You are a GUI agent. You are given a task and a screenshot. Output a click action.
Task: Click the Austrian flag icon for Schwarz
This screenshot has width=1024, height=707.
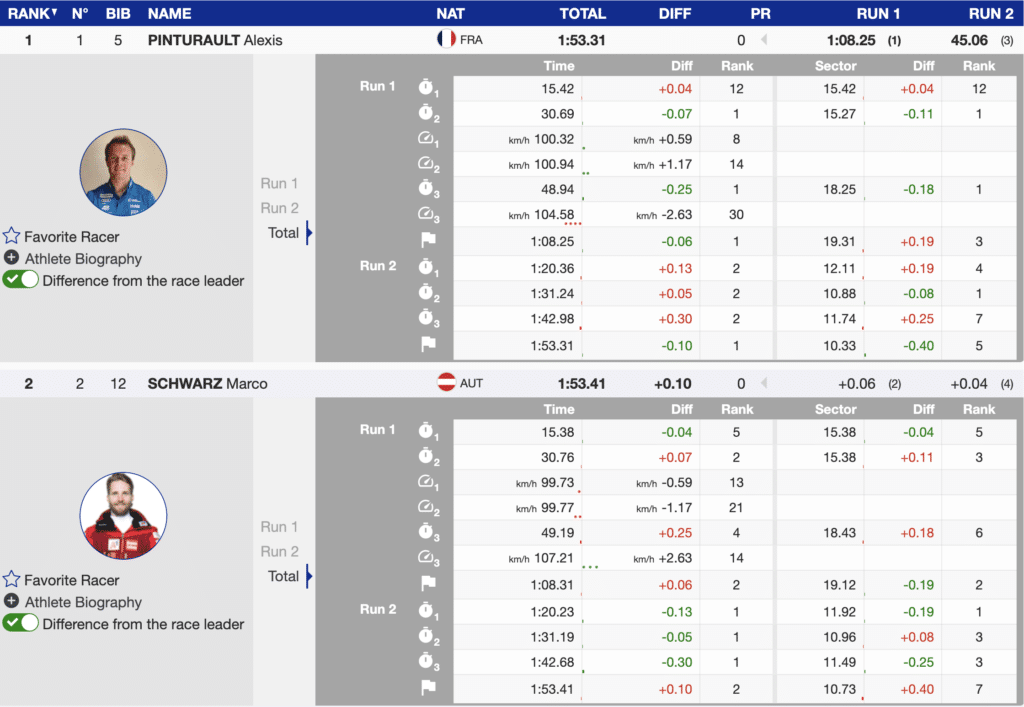(447, 383)
